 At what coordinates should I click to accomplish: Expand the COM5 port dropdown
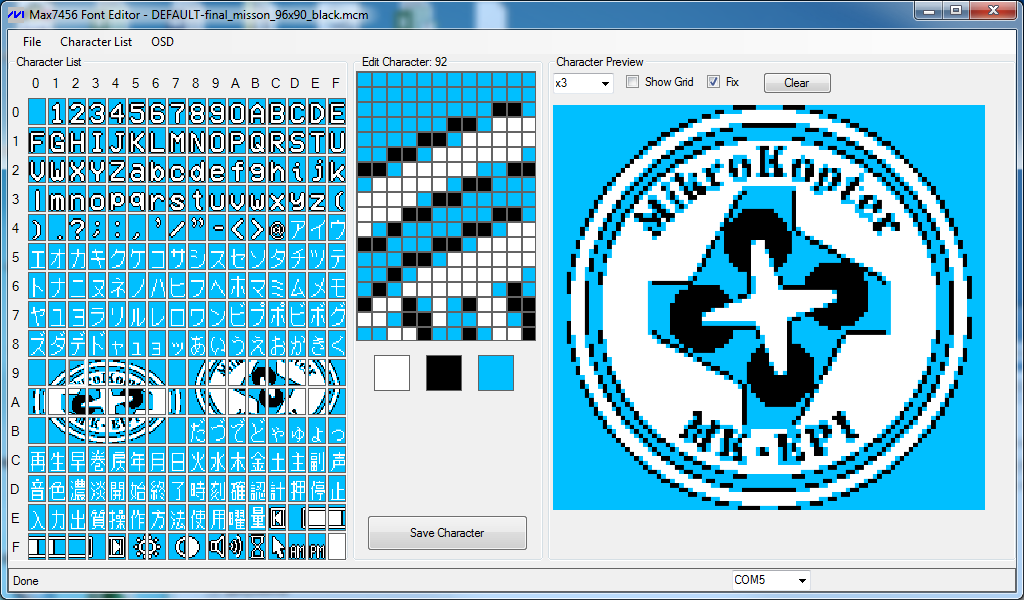(770, 580)
